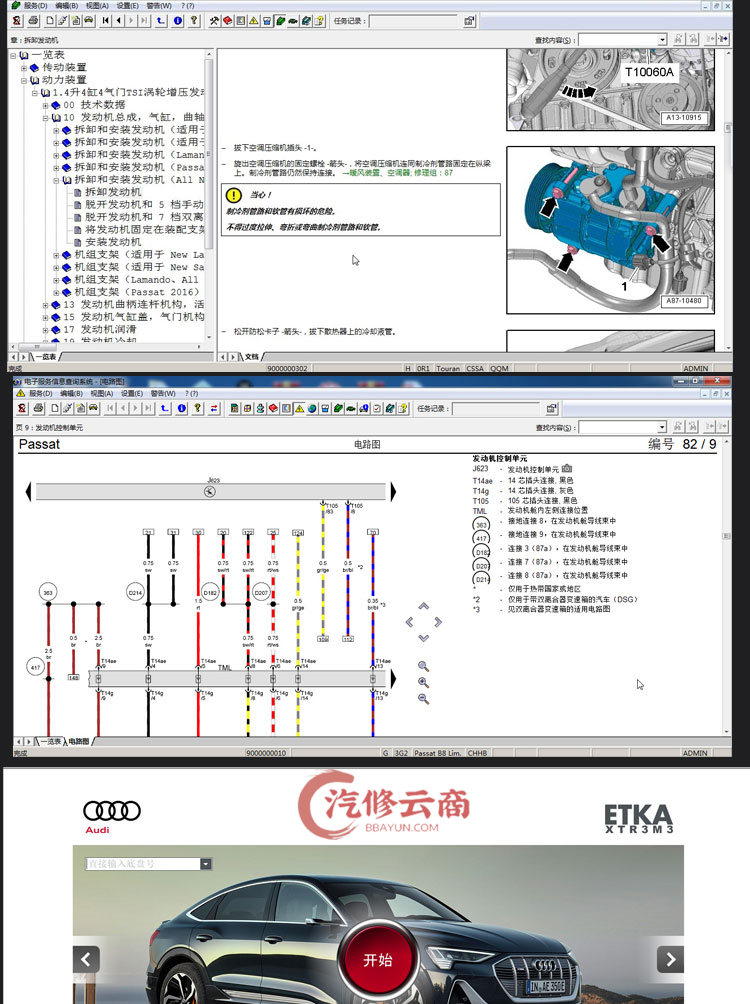Go to the previous car with left arrow
This screenshot has height=1004, width=750.
pyautogui.click(x=86, y=959)
